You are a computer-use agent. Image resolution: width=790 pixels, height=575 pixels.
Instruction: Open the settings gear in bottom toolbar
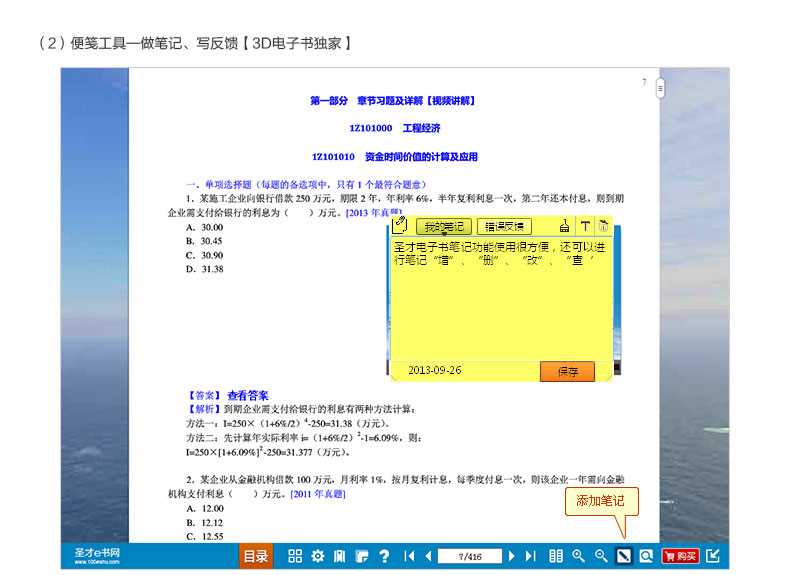(x=317, y=556)
